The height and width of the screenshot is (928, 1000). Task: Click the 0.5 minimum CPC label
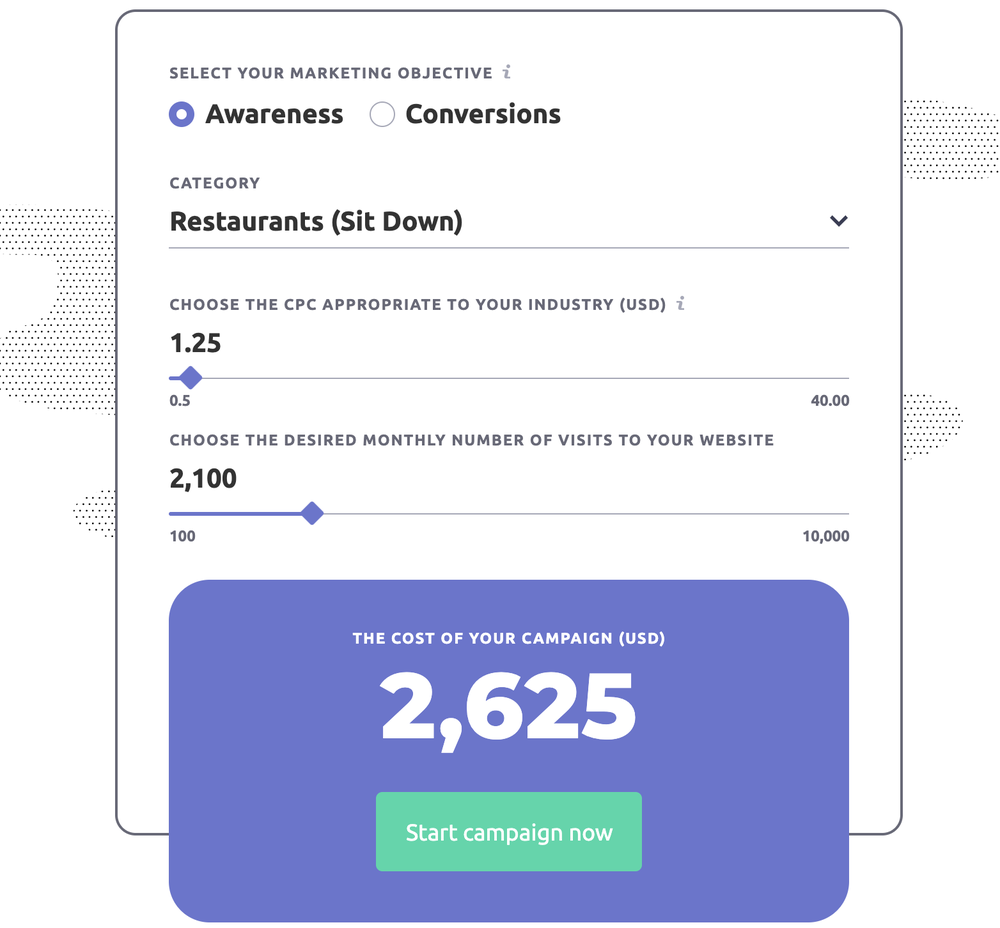pos(180,401)
